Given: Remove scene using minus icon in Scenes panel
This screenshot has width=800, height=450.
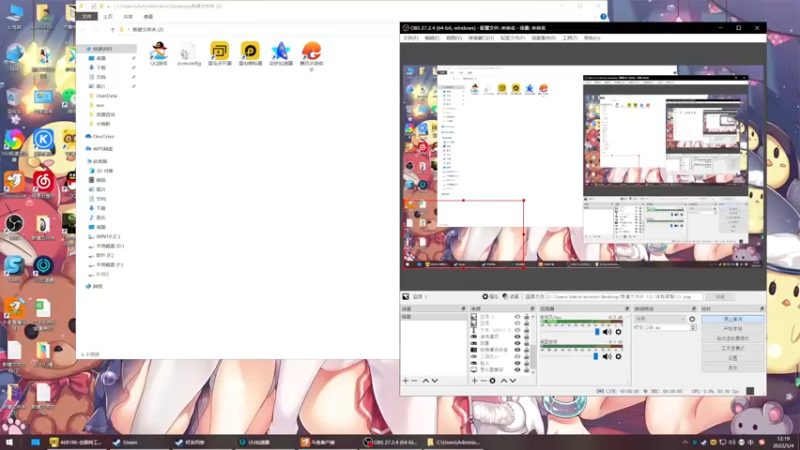Looking at the screenshot, I should pos(414,381).
